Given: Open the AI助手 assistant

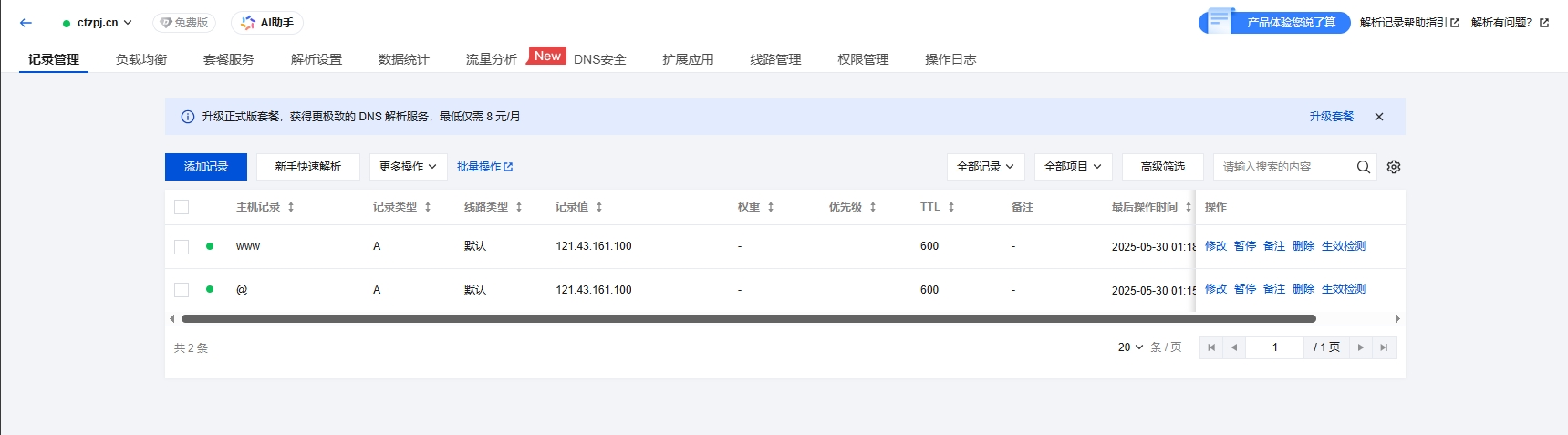Looking at the screenshot, I should click(267, 23).
